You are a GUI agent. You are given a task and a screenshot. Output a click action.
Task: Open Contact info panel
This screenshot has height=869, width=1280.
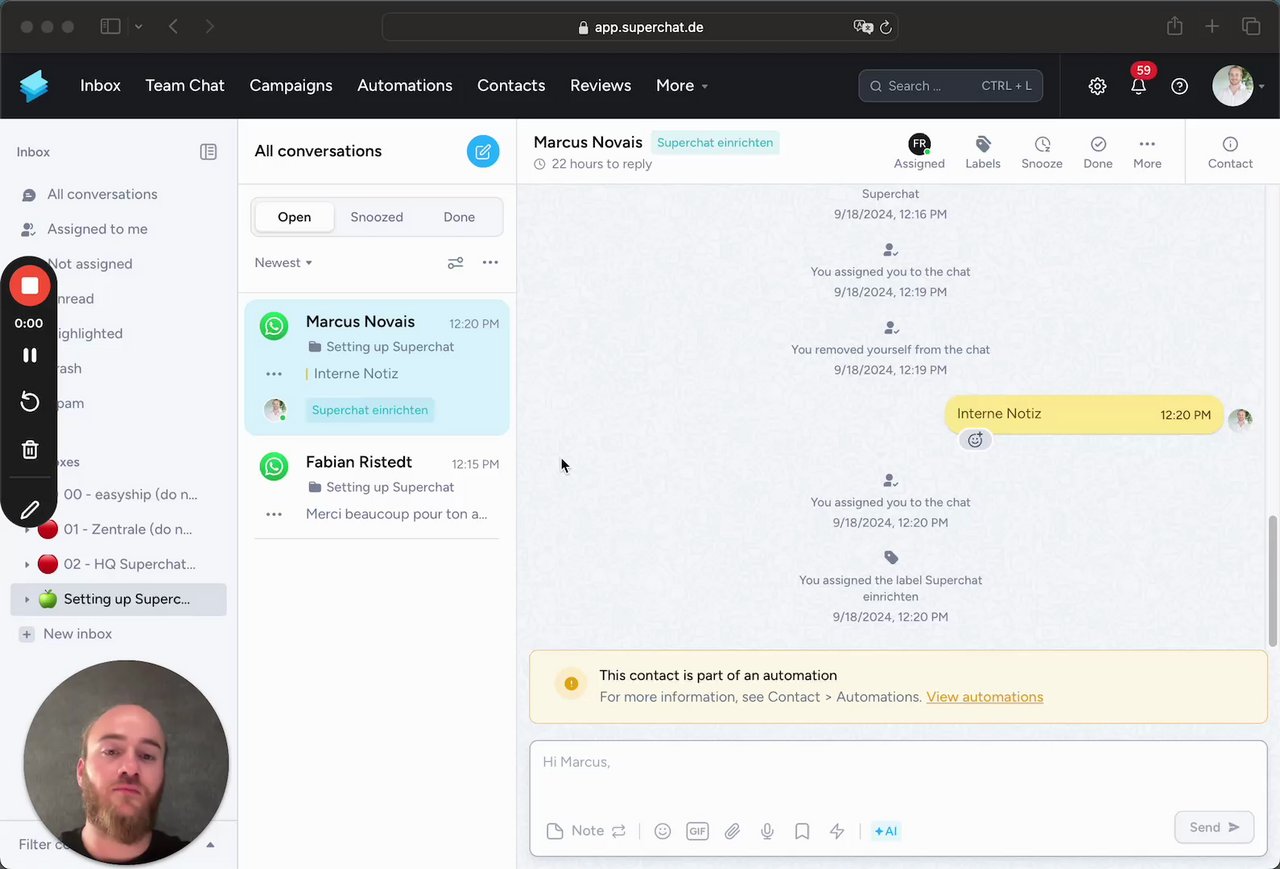pyautogui.click(x=1230, y=151)
